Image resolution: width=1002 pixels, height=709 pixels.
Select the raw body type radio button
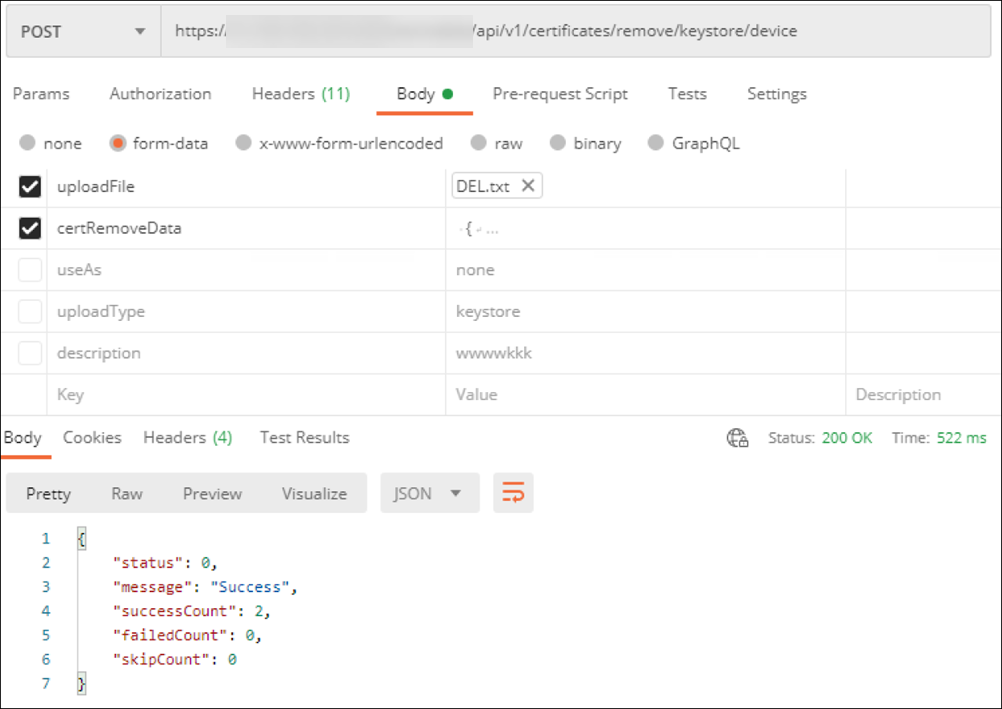click(x=480, y=143)
